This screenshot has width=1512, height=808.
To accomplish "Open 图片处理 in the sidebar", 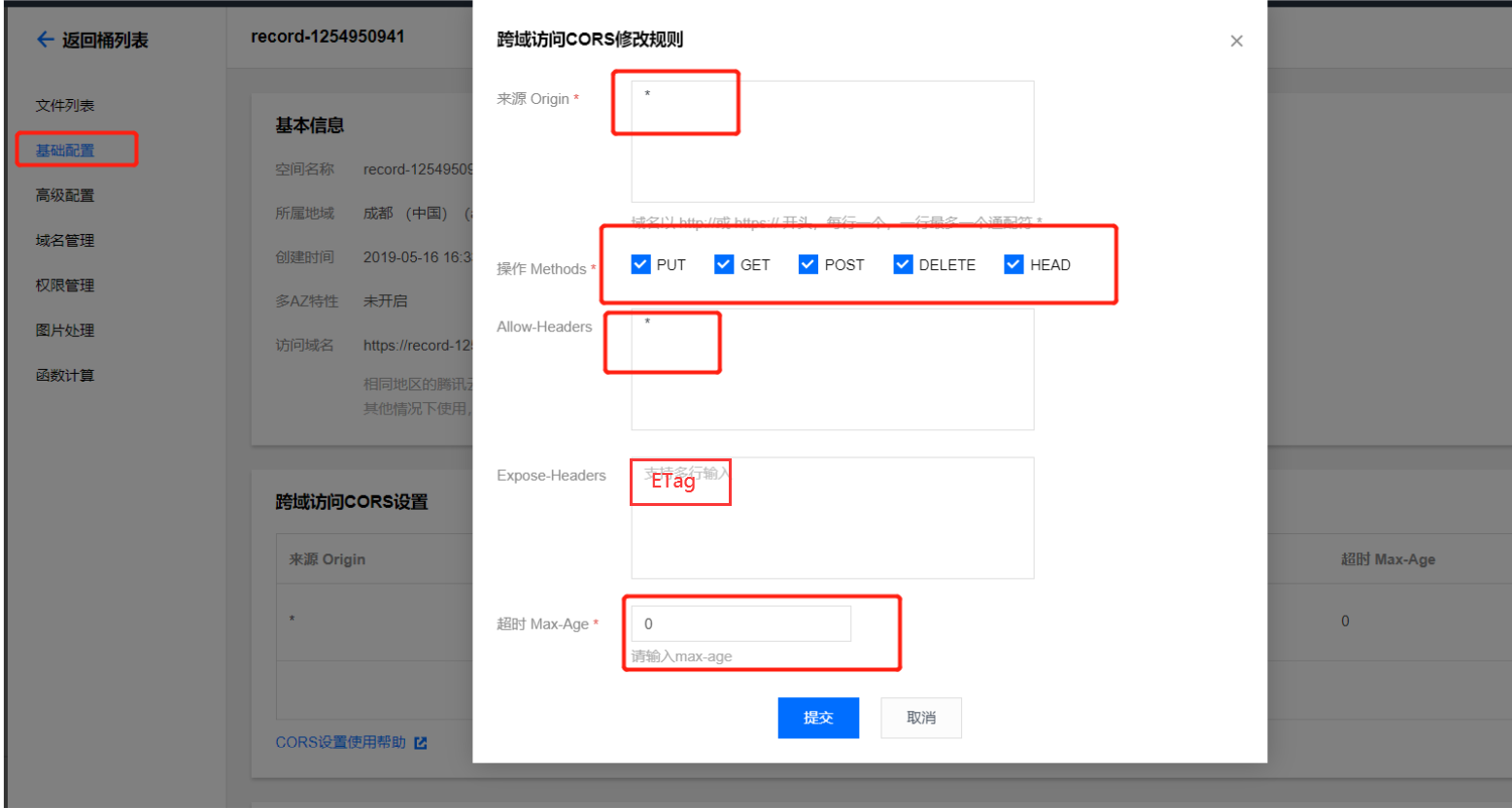I will click(x=65, y=330).
